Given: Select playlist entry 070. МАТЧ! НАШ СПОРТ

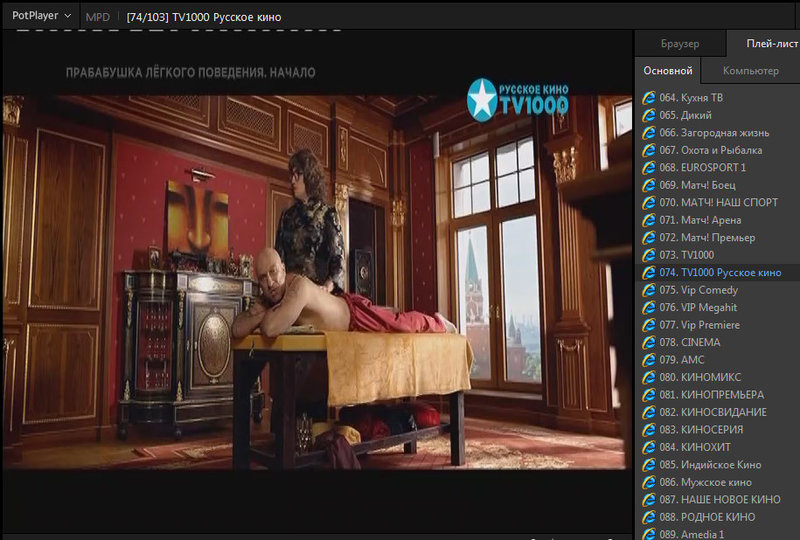Looking at the screenshot, I should (x=718, y=203).
